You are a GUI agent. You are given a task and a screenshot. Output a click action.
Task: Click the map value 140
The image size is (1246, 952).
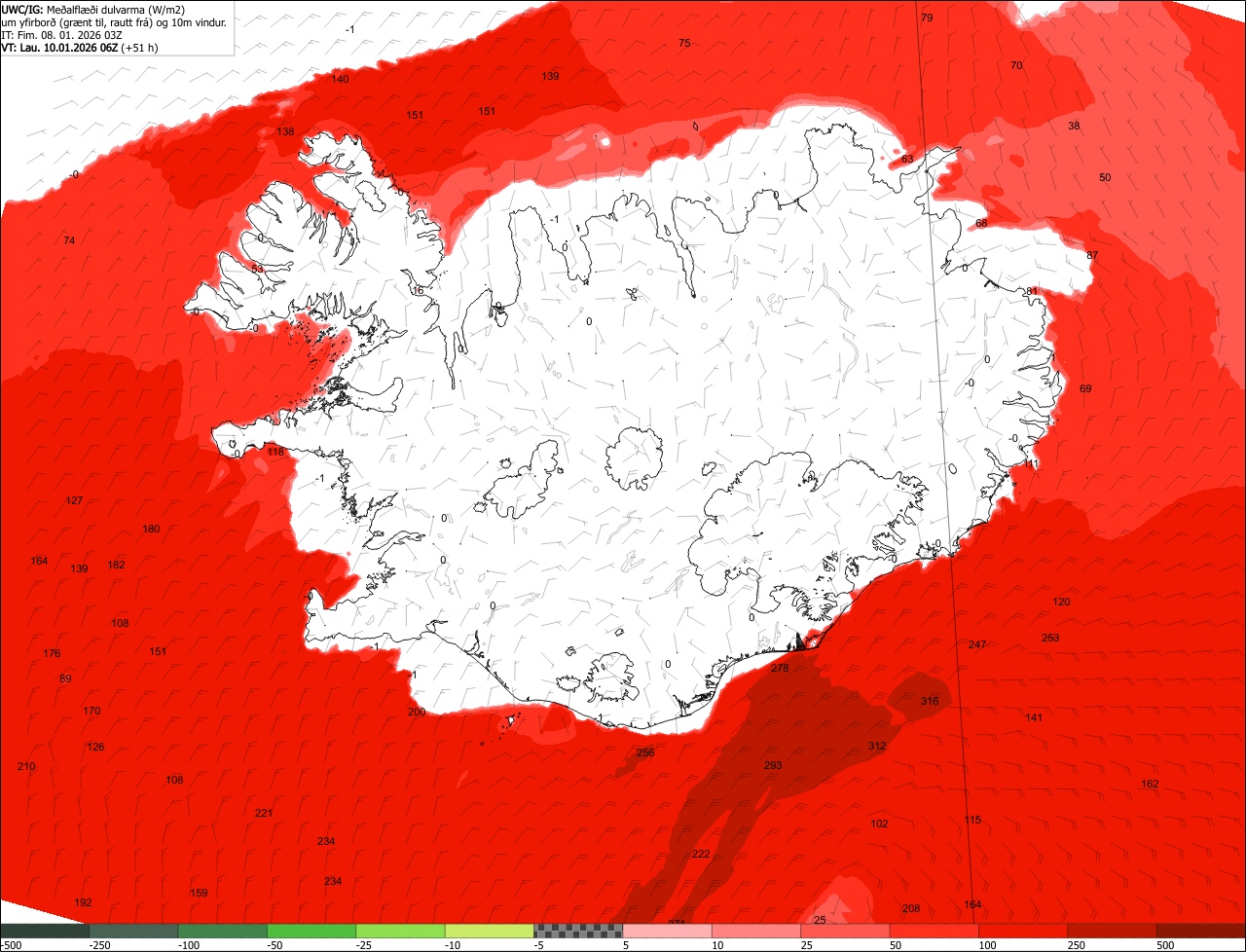[x=340, y=80]
